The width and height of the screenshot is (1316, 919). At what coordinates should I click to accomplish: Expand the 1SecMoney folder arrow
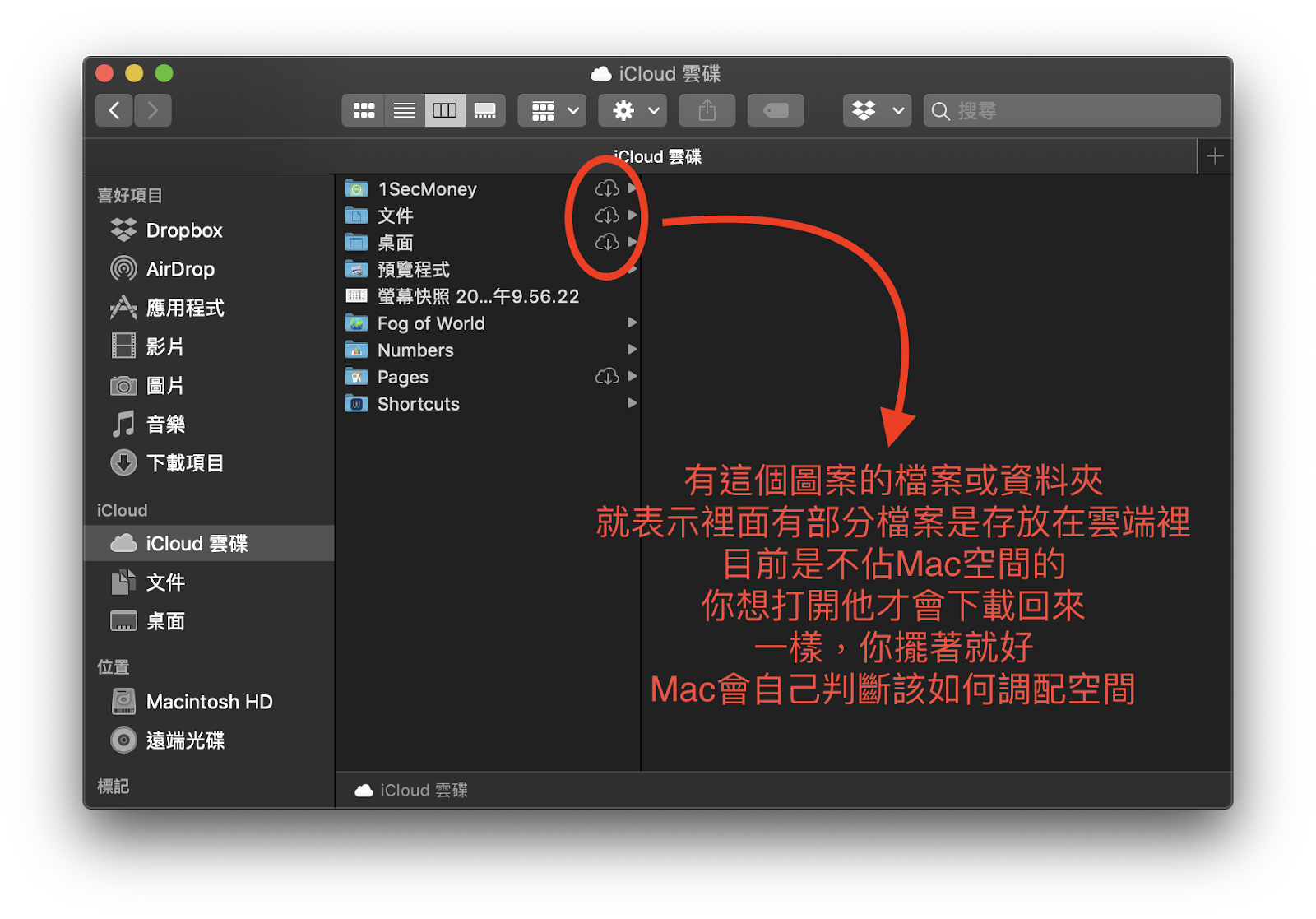[x=632, y=188]
